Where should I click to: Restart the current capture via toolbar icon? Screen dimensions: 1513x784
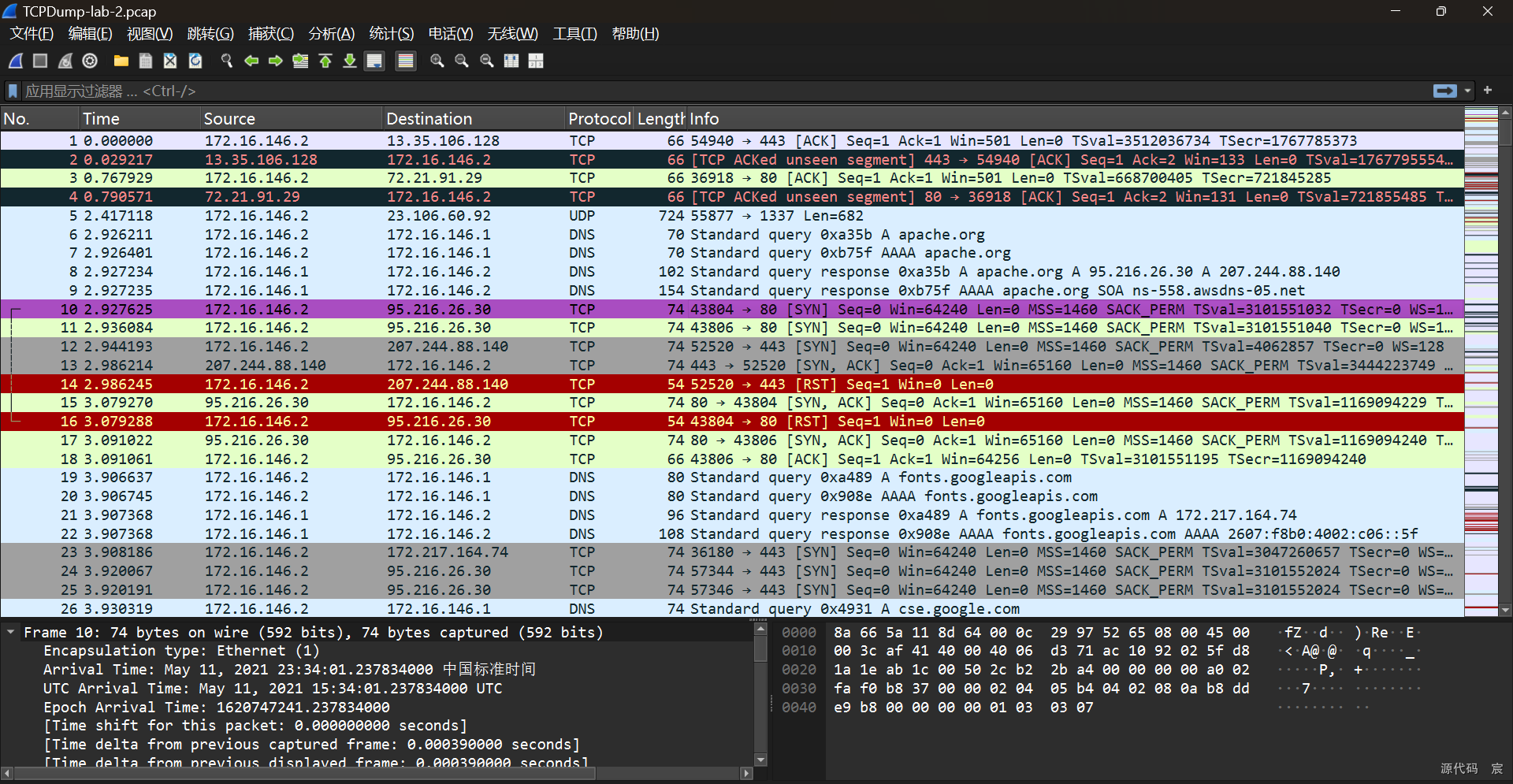tap(65, 61)
